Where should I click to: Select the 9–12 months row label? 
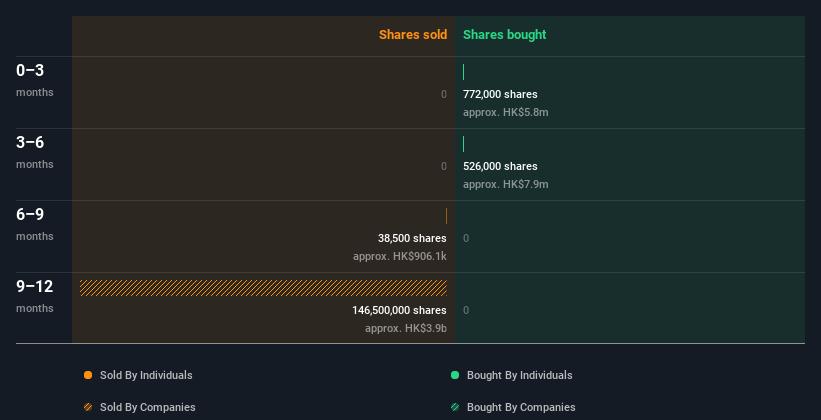coord(35,295)
